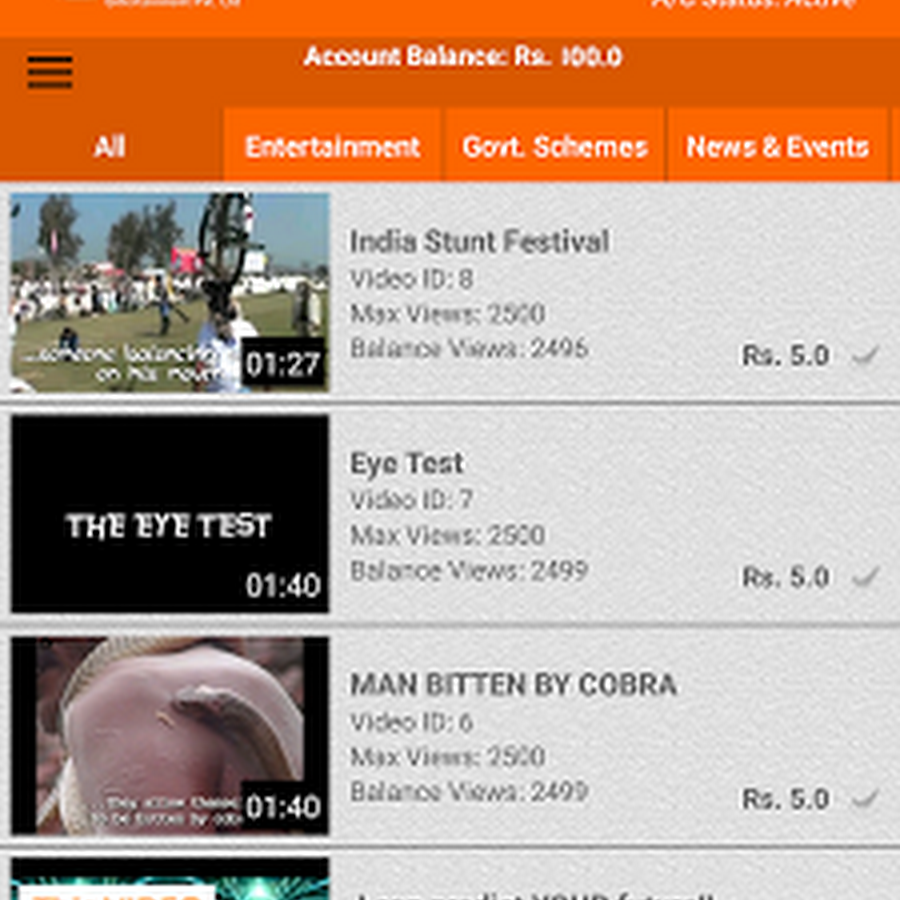Click the Account Balance Rs. 100.0 text

click(463, 56)
